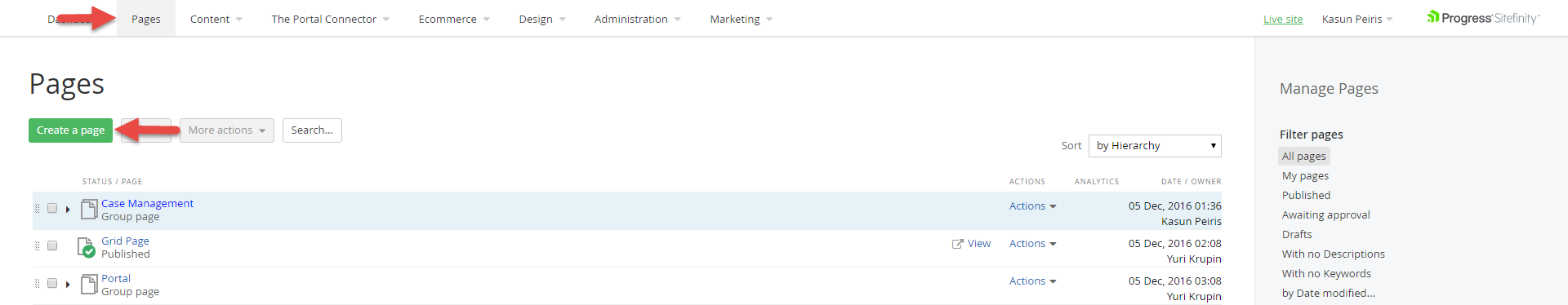Open the Case Management page link
The width and height of the screenshot is (1568, 305).
click(x=147, y=204)
